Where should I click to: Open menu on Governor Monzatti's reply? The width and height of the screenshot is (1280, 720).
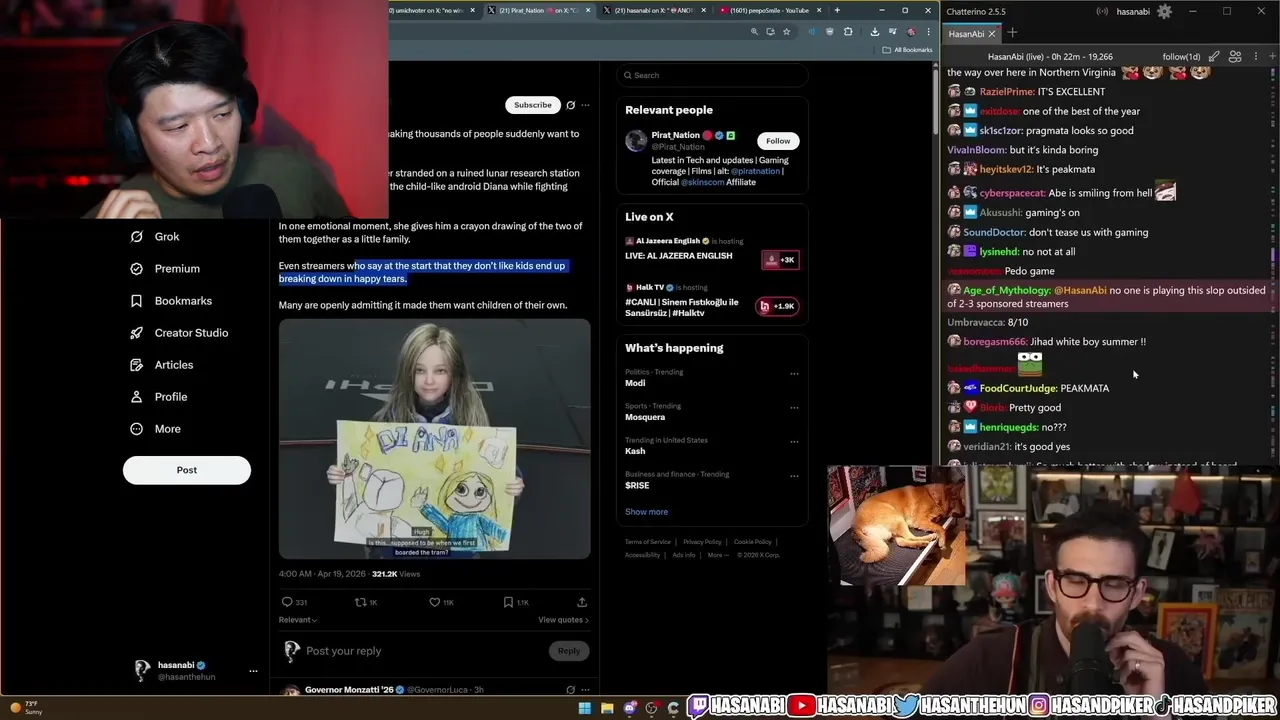(586, 690)
